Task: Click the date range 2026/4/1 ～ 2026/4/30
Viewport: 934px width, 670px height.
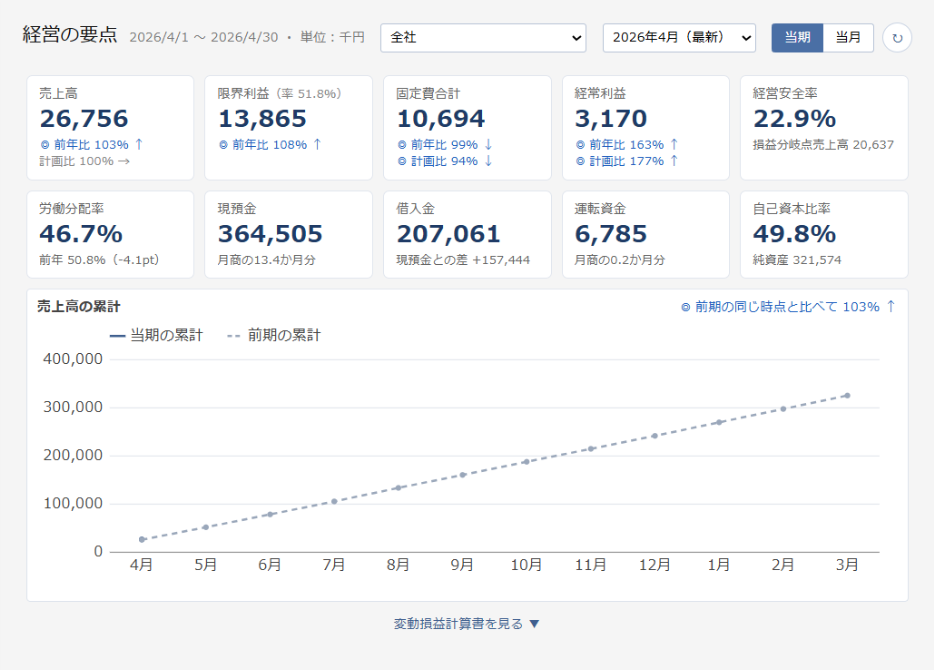Action: click(204, 37)
